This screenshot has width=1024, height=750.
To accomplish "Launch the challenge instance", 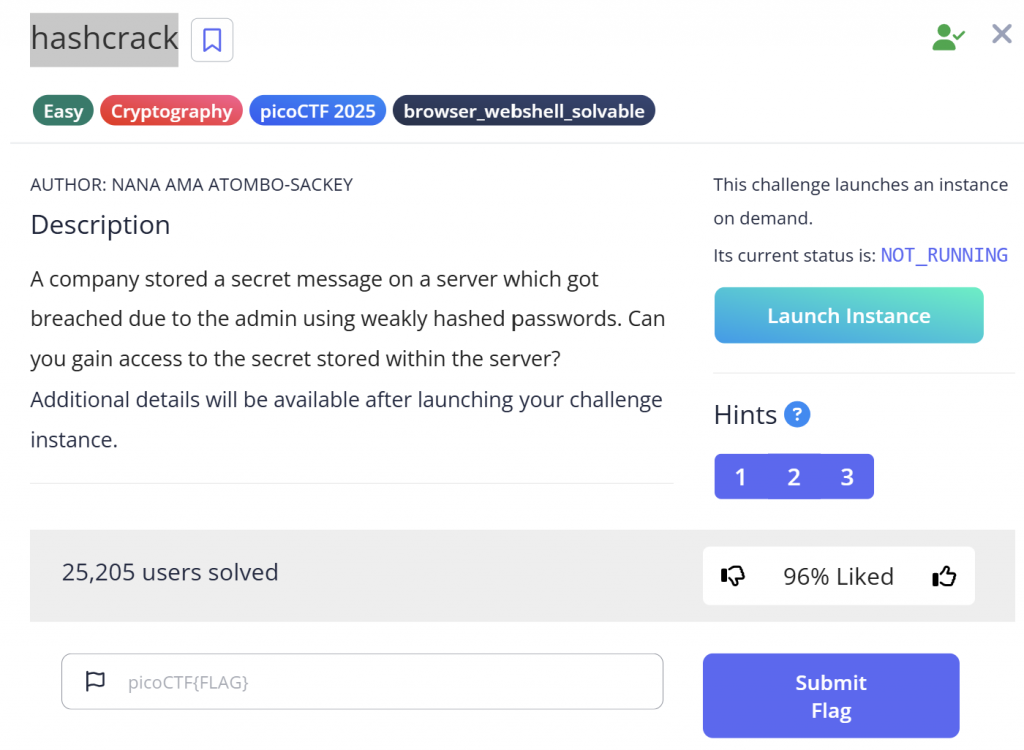I will (848, 316).
